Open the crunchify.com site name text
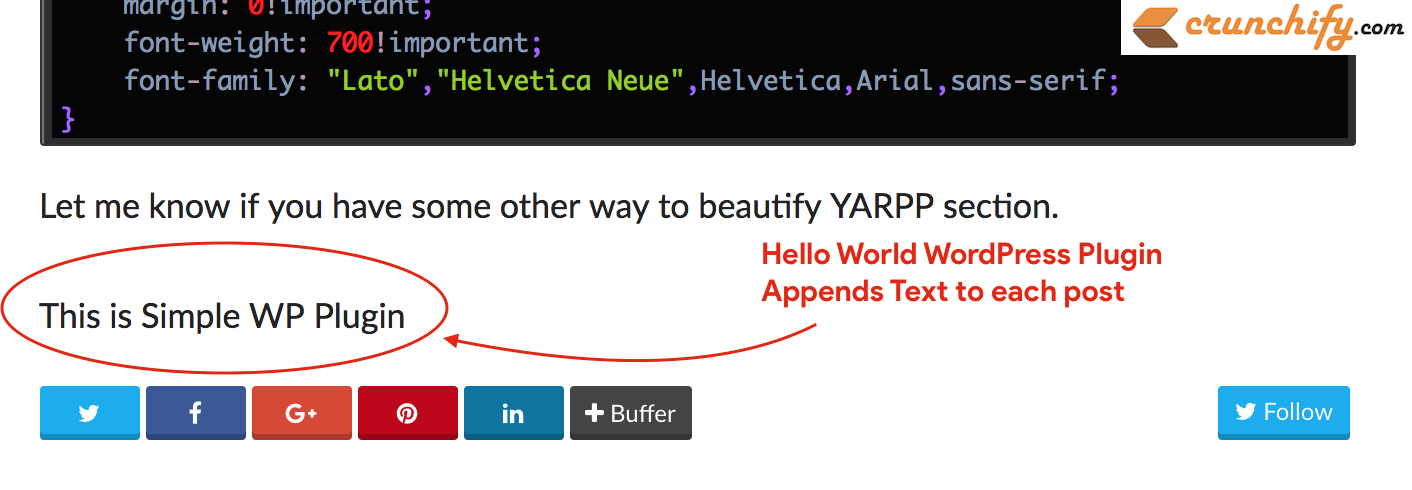1412x490 pixels. (x=1295, y=25)
